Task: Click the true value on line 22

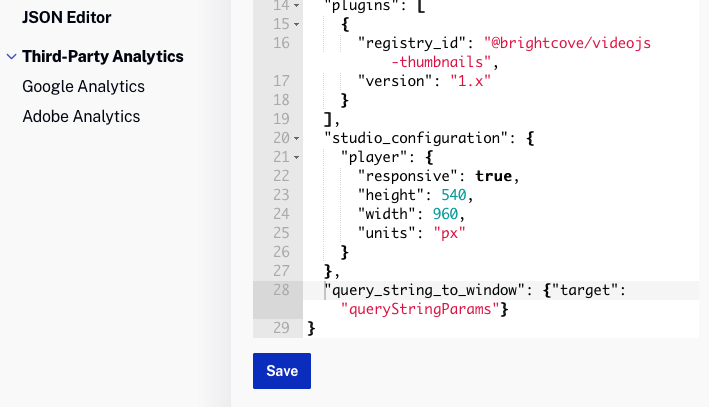Action: [493, 176]
